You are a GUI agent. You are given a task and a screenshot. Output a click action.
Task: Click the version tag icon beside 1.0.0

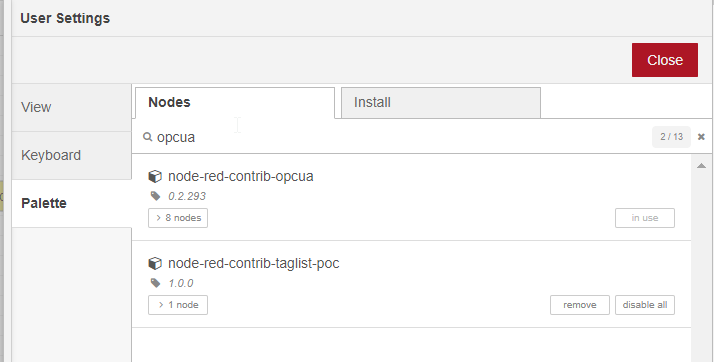(x=156, y=283)
